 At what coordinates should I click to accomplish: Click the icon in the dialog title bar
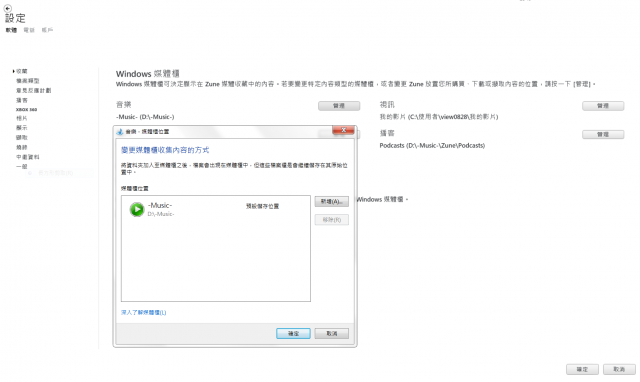coord(120,132)
